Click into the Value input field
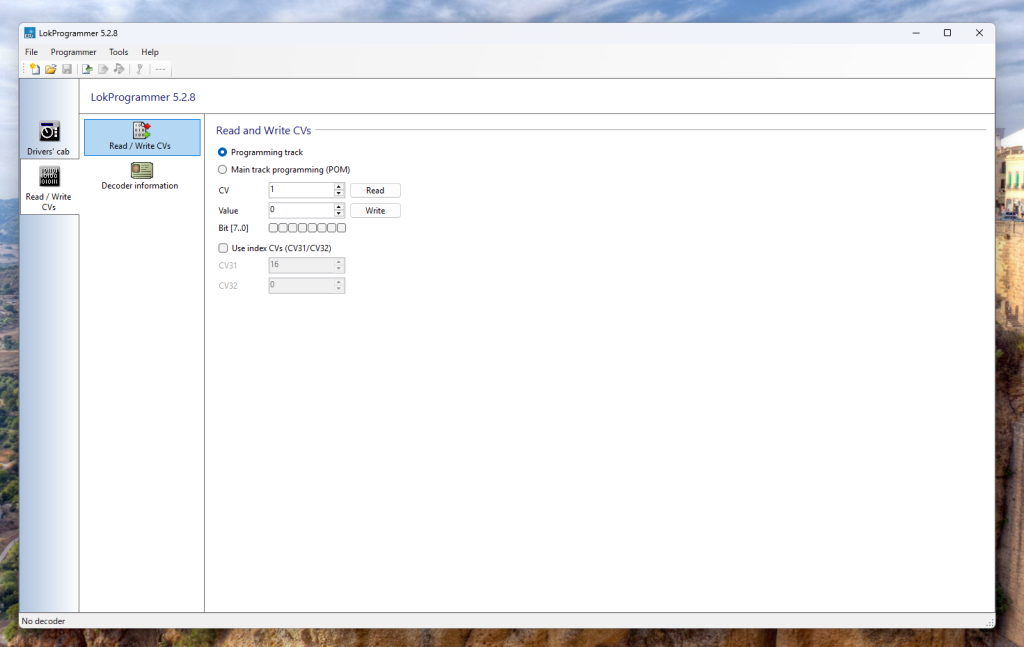 click(x=300, y=211)
